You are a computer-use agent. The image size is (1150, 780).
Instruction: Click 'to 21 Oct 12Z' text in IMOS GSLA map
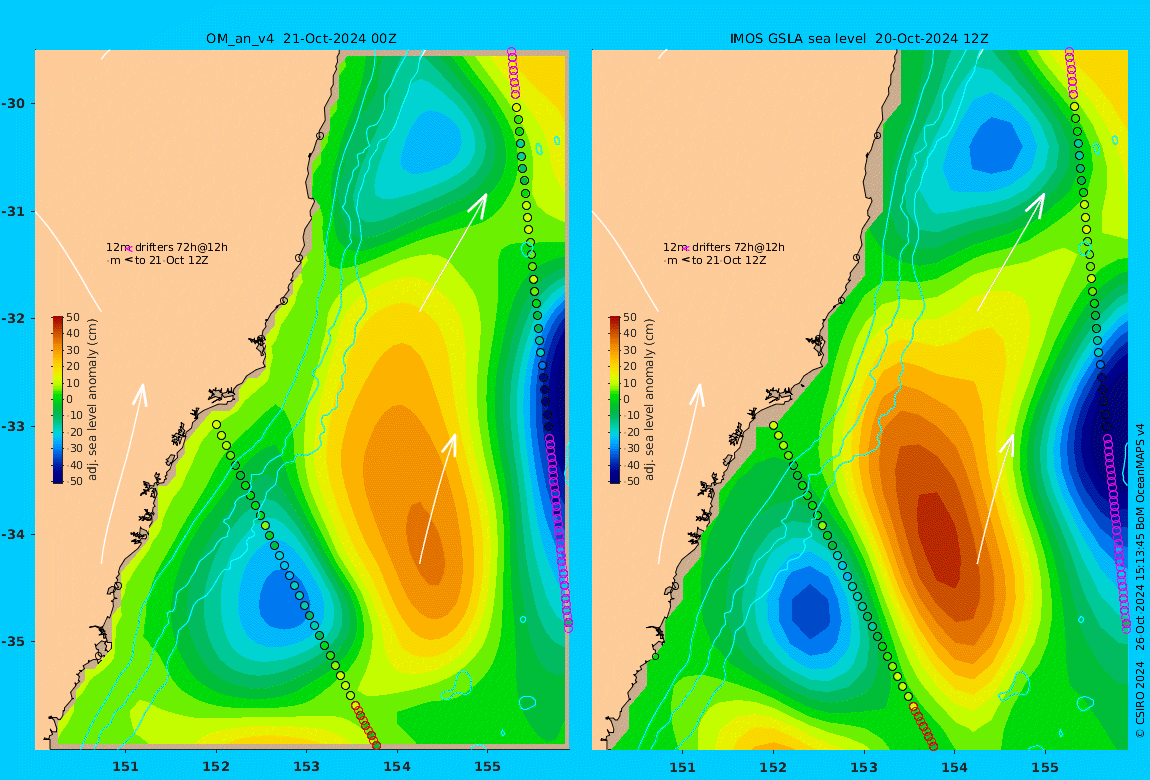(729, 260)
